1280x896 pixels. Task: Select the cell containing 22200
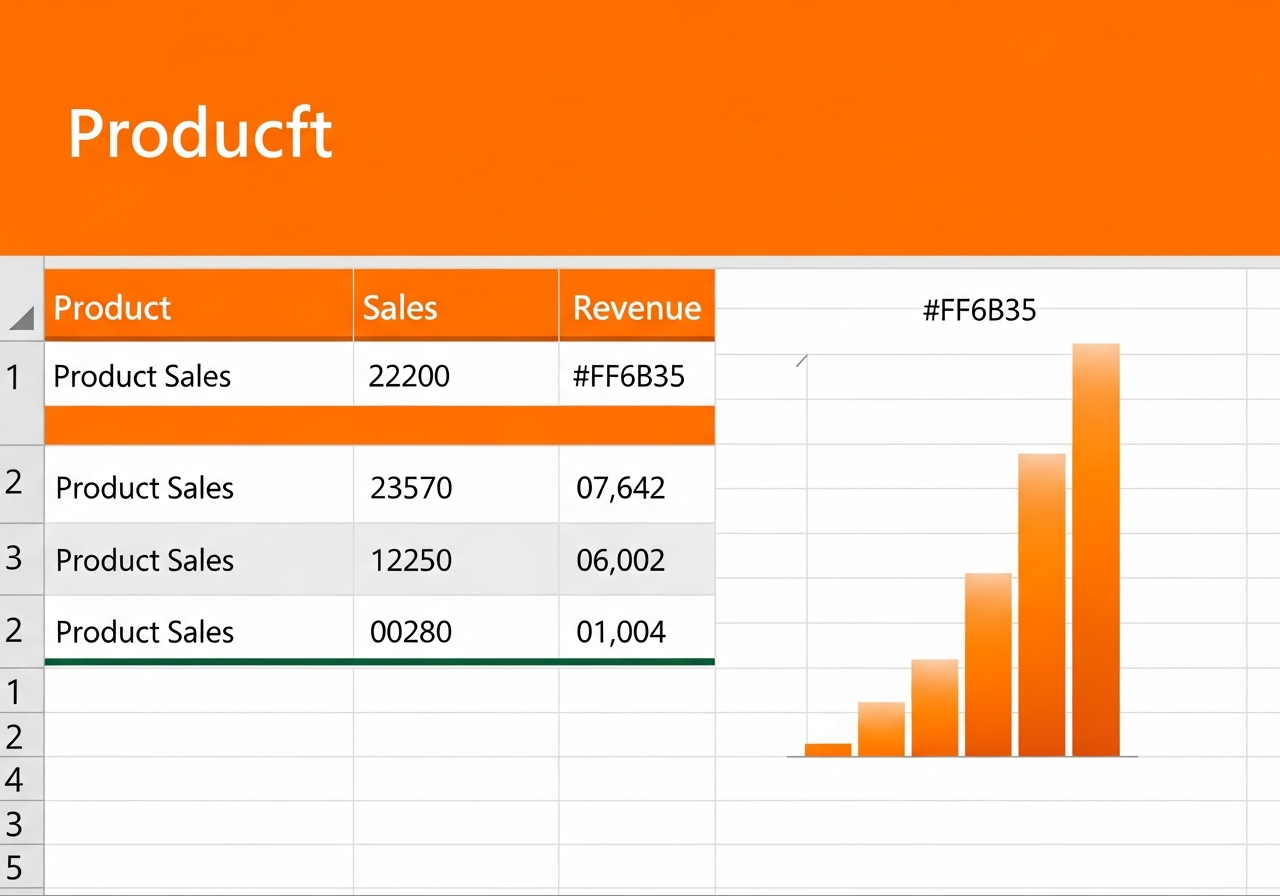click(456, 375)
